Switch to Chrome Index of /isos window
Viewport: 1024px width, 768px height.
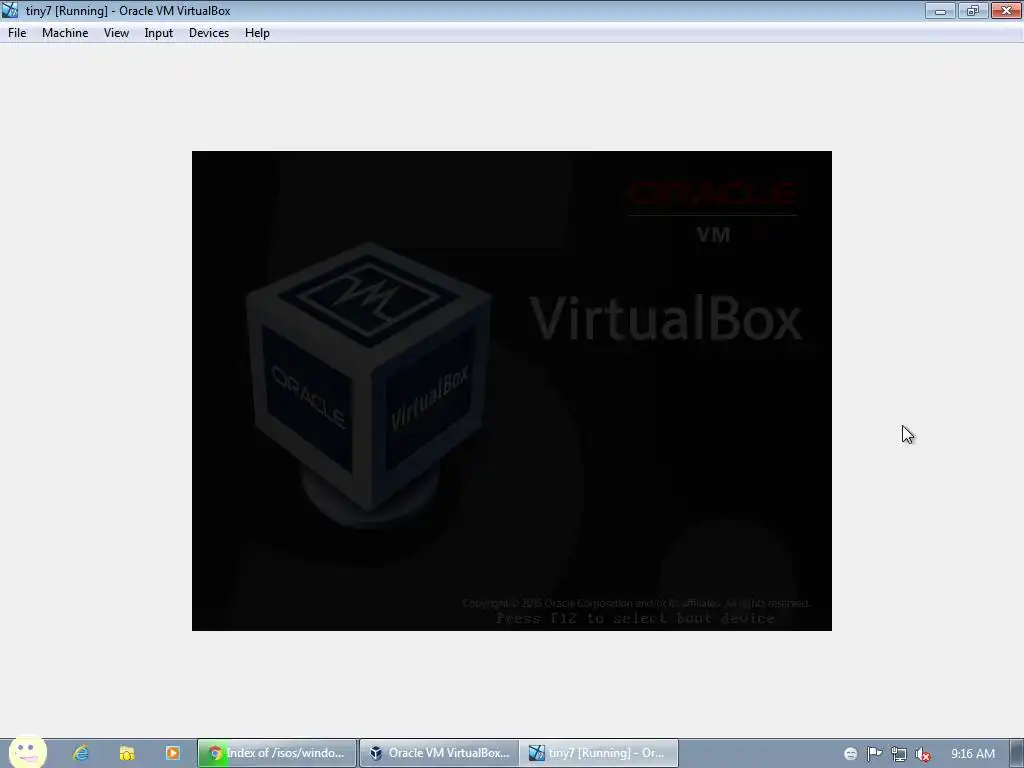coord(277,753)
